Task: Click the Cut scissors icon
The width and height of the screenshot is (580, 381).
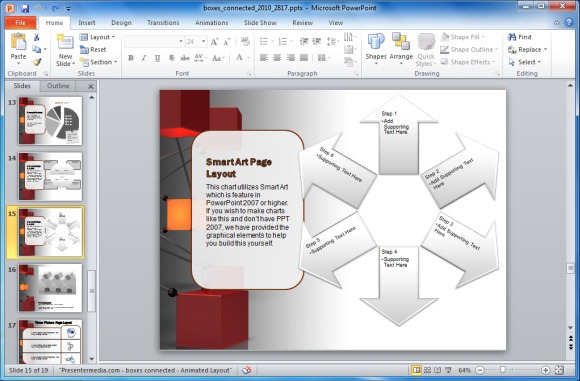Action: [x=37, y=37]
